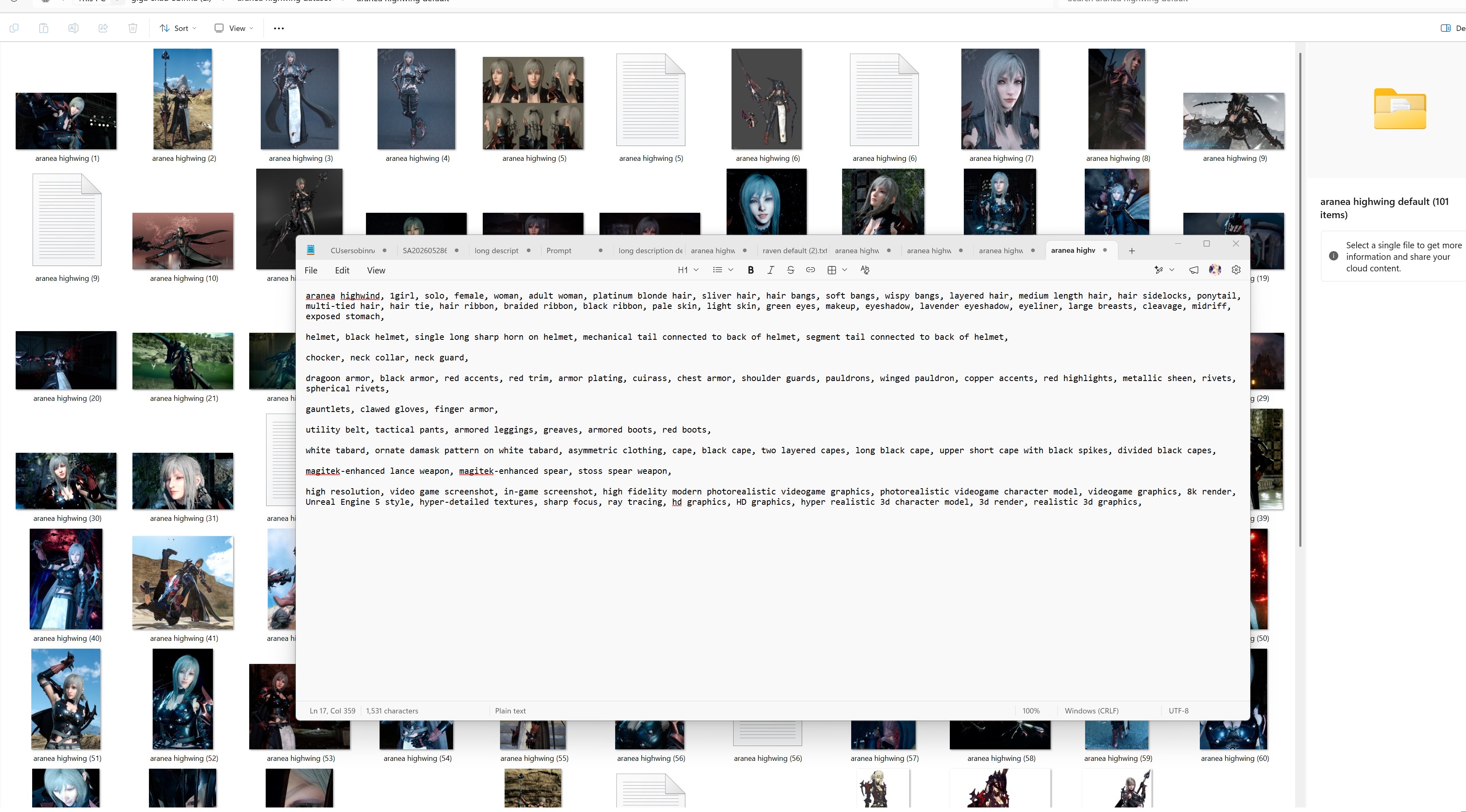Select aranea highwing (41) thumbnail

point(183,583)
